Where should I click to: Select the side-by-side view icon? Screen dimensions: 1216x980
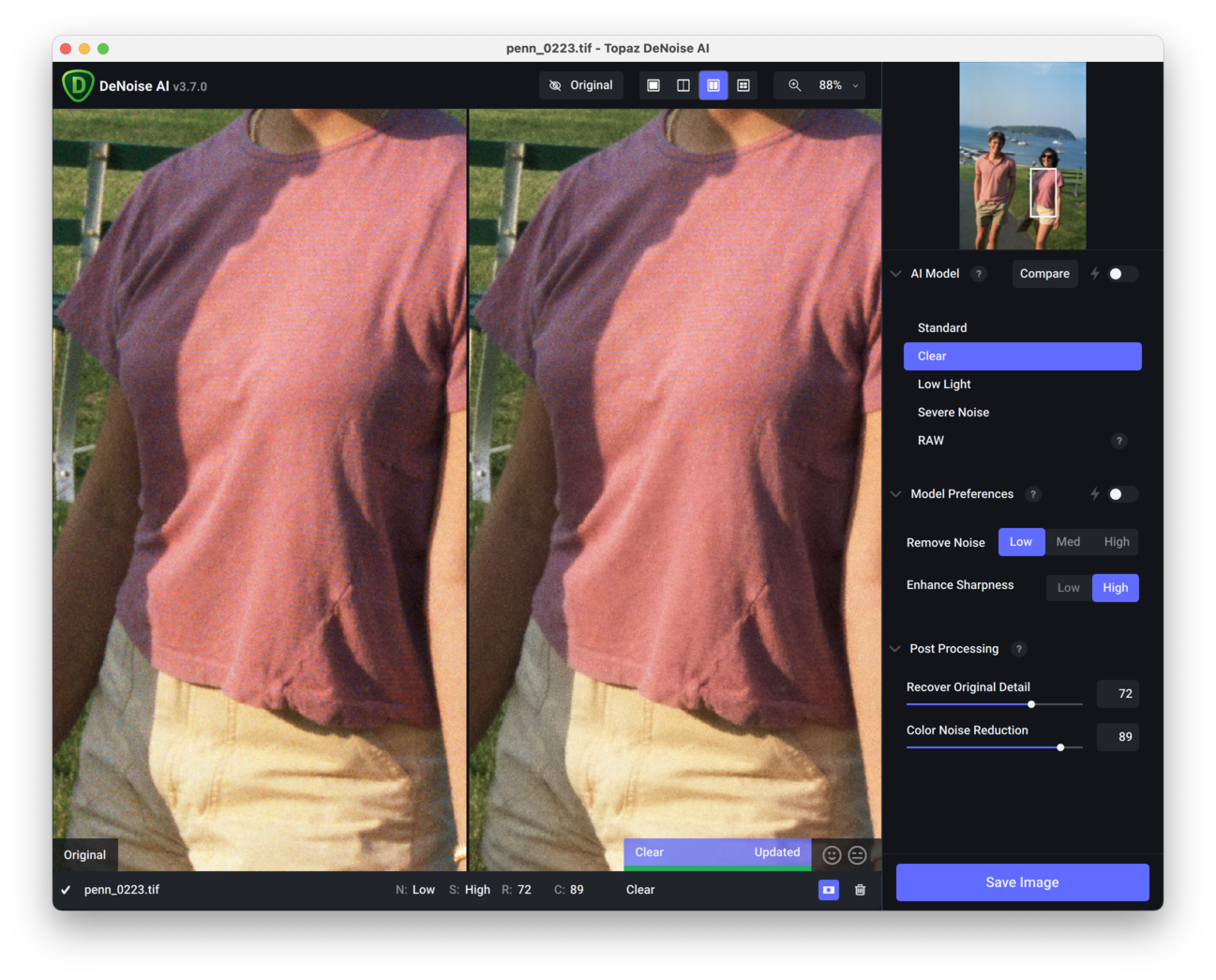[713, 85]
